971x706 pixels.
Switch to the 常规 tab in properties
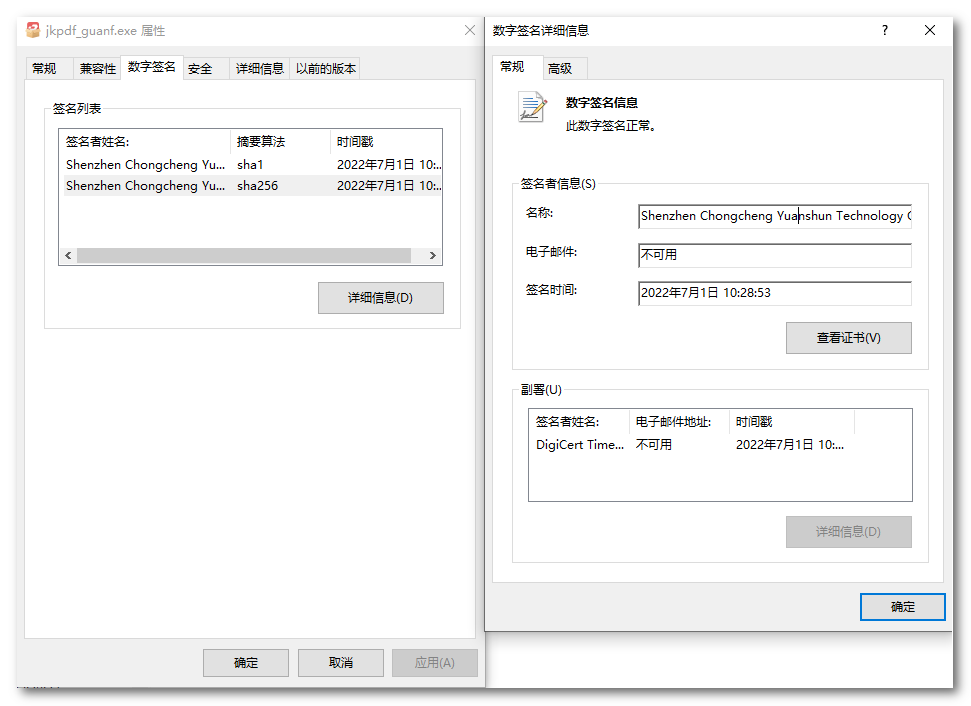click(x=44, y=69)
